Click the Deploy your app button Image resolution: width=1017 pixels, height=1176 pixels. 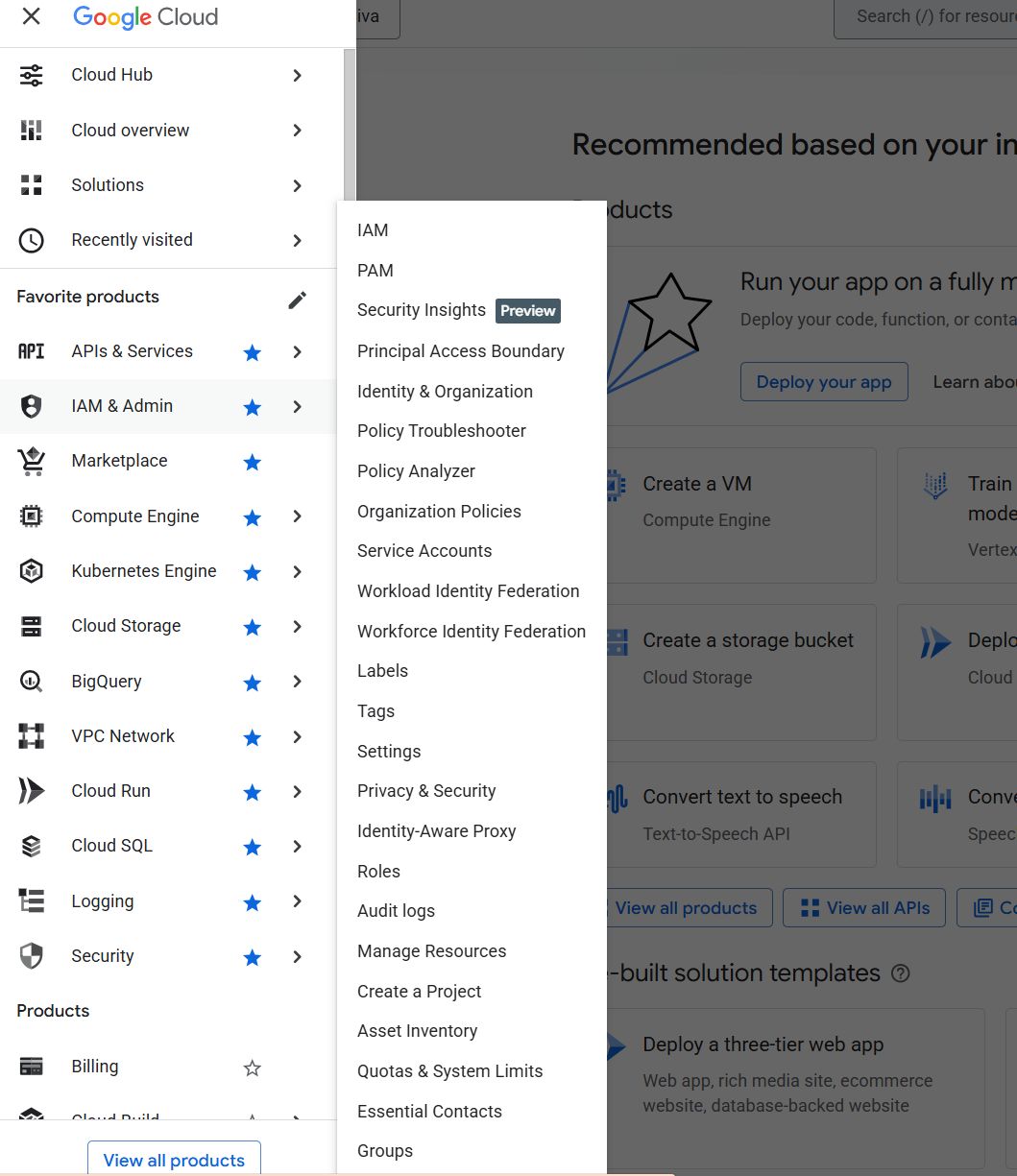(824, 381)
